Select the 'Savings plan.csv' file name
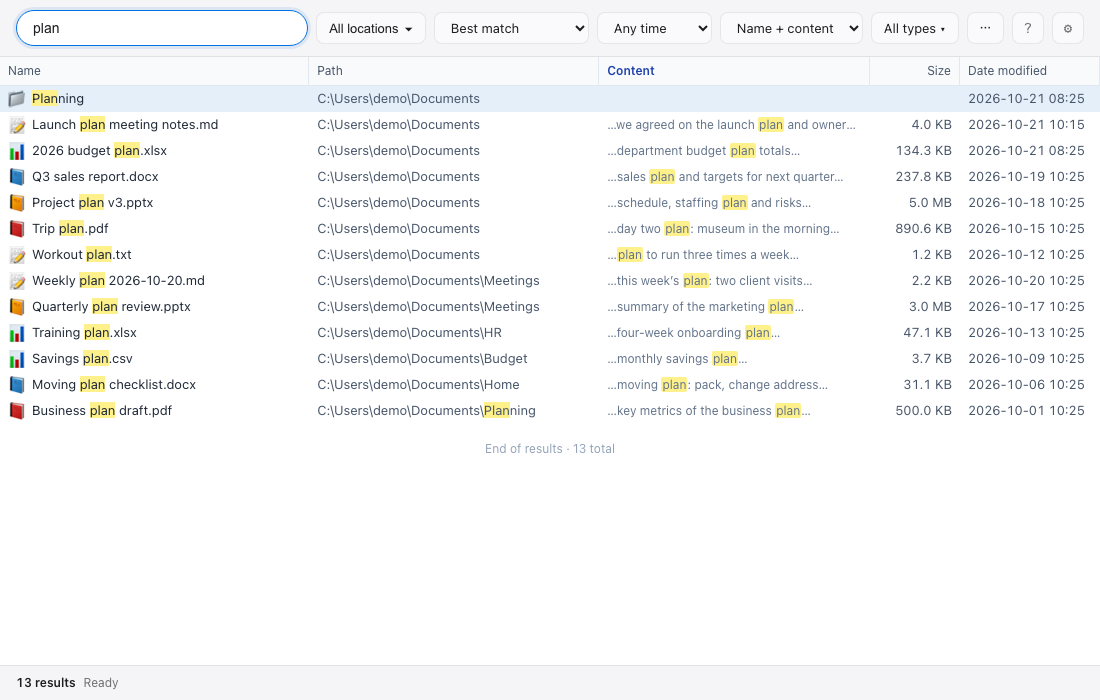The height and width of the screenshot is (700, 1100). click(x=82, y=358)
